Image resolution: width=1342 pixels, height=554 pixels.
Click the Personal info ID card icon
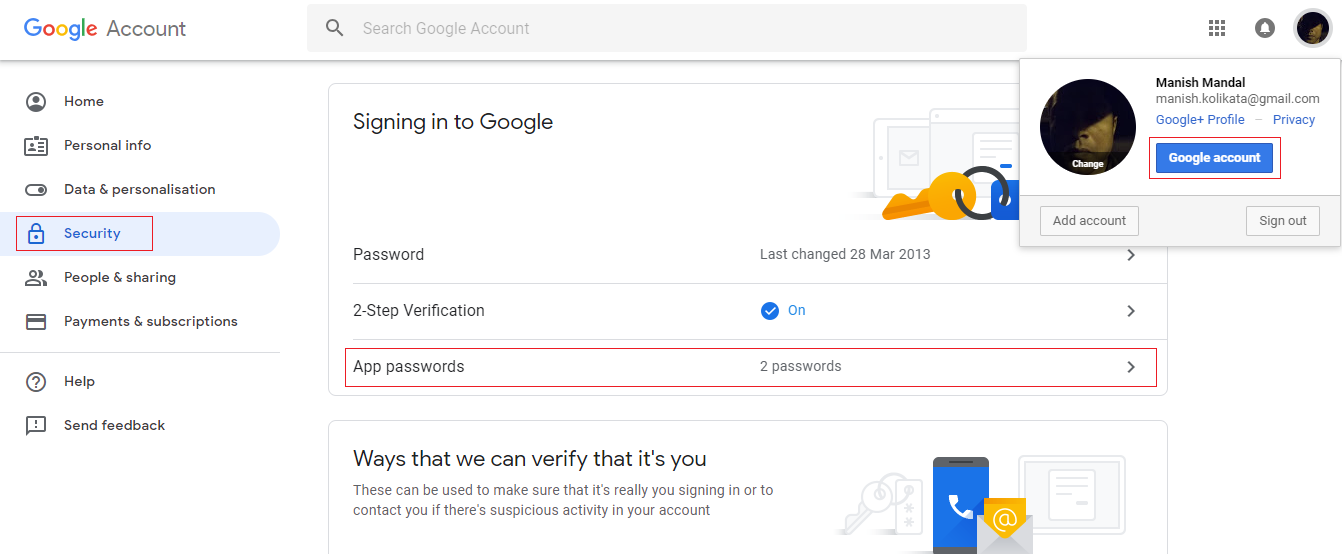coord(36,145)
